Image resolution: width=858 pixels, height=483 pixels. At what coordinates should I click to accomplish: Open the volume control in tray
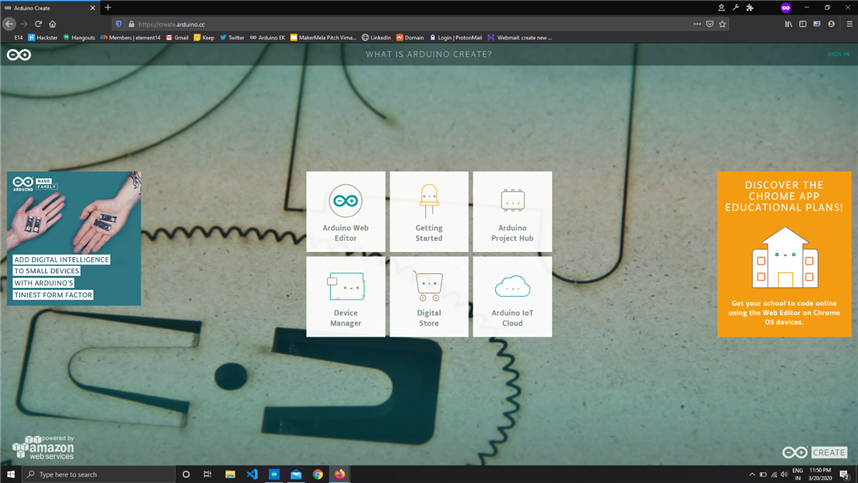pyautogui.click(x=784, y=474)
